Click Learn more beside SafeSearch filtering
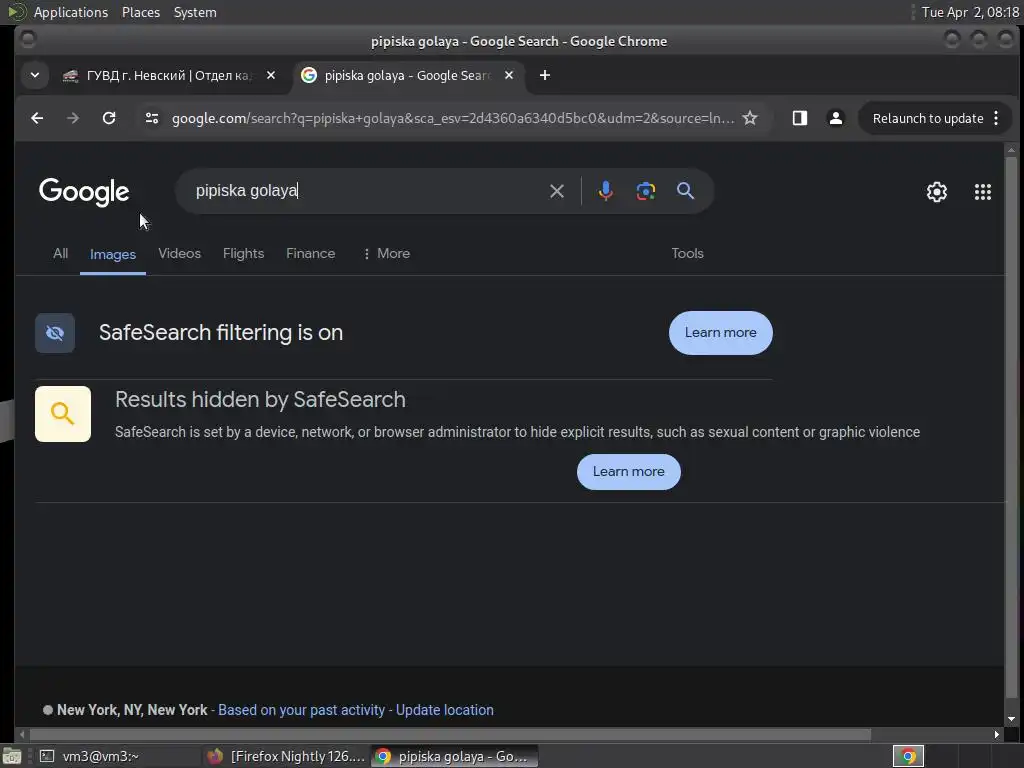Image resolution: width=1024 pixels, height=768 pixels. 720,333
